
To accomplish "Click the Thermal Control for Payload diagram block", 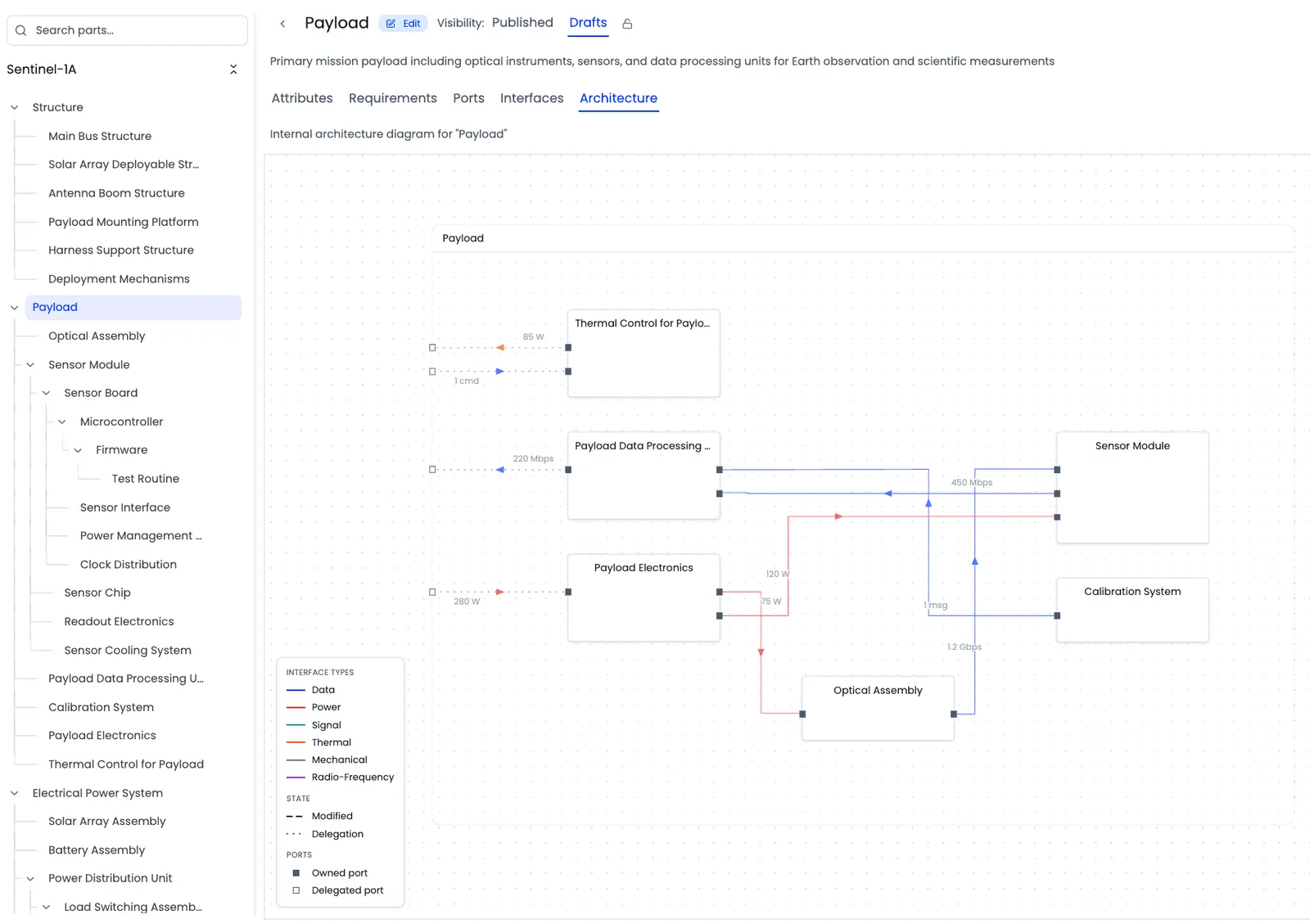I will pos(644,354).
